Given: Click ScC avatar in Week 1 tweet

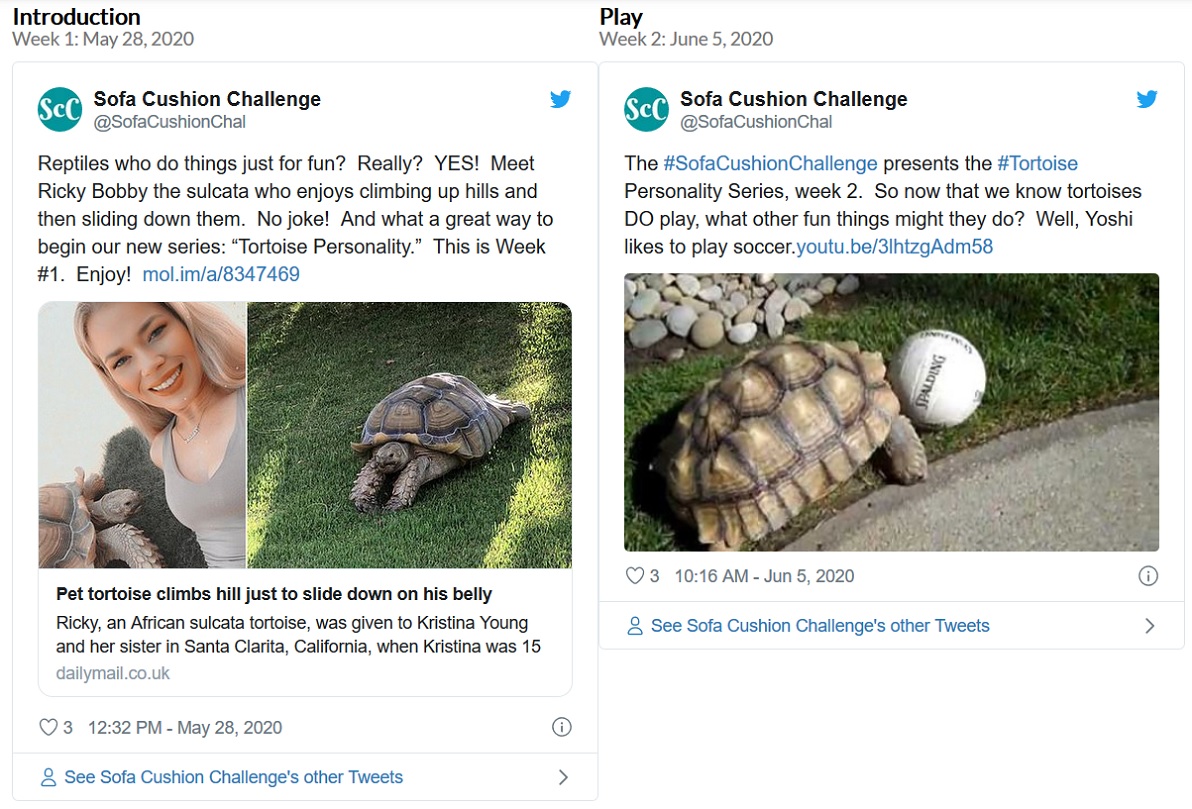Looking at the screenshot, I should point(60,110).
